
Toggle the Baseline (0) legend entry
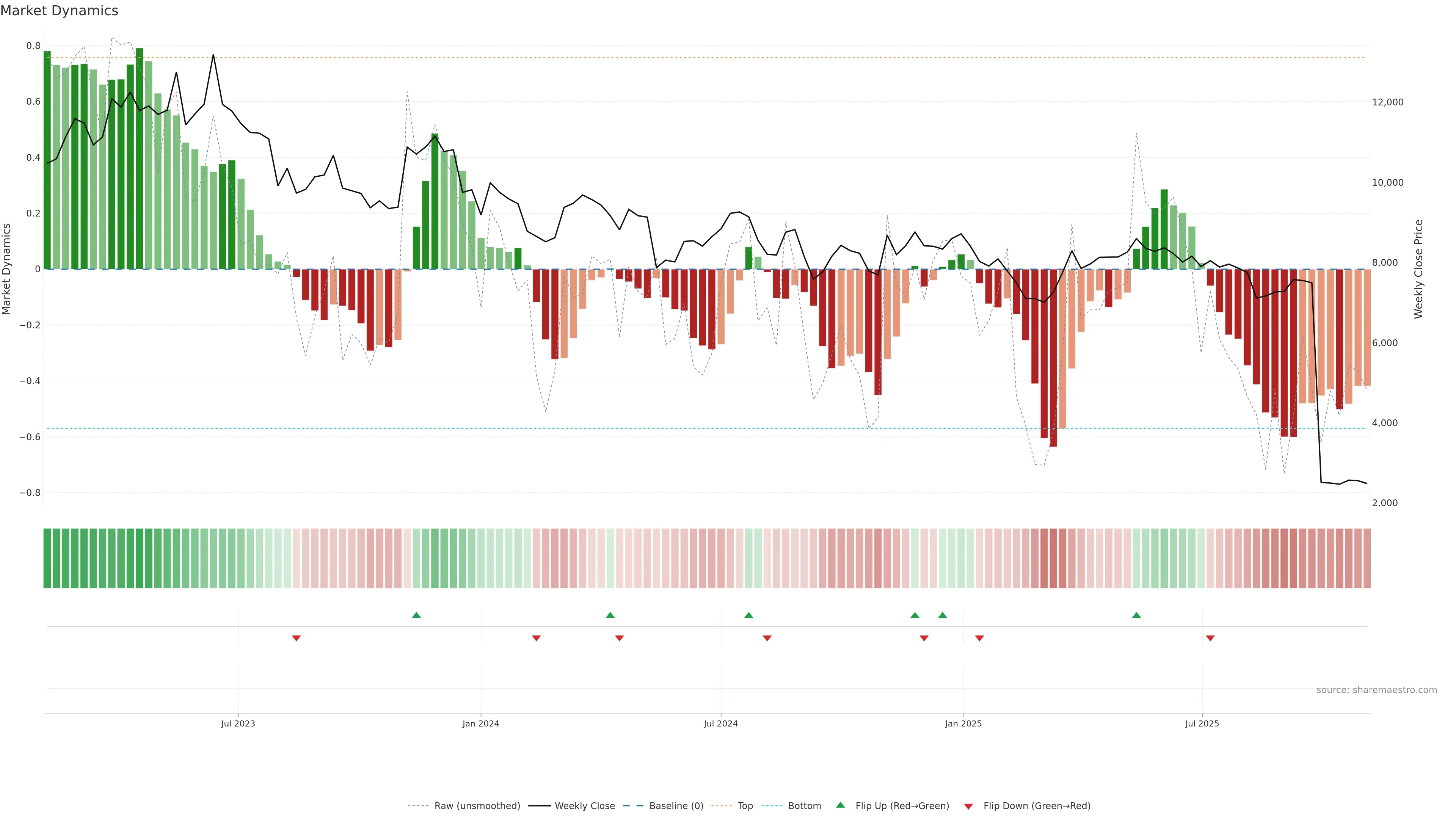coord(676,806)
